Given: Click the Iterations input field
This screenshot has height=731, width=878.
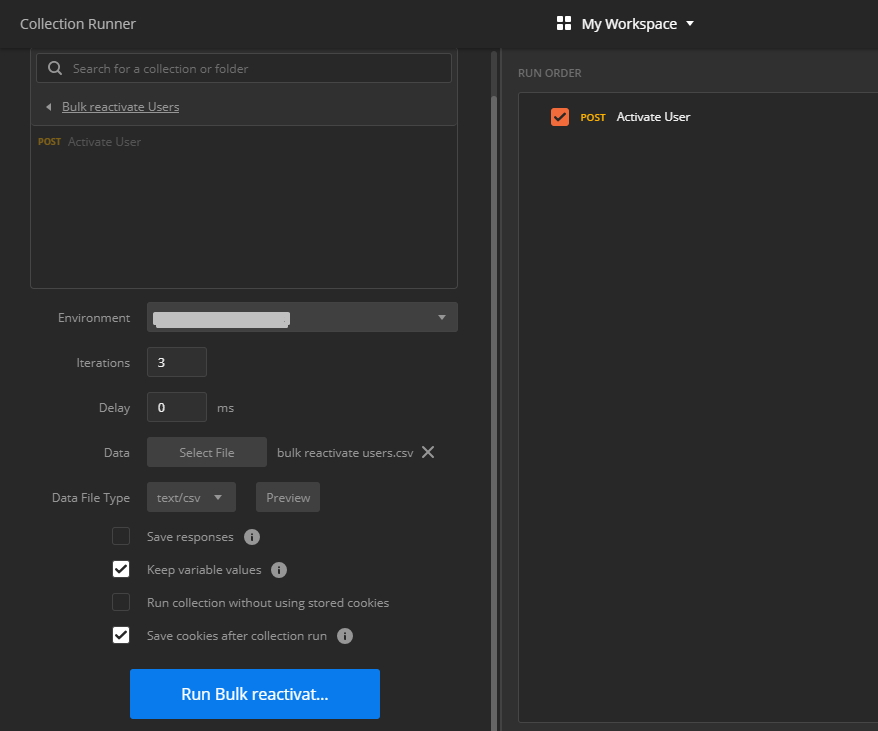Looking at the screenshot, I should pyautogui.click(x=177, y=362).
